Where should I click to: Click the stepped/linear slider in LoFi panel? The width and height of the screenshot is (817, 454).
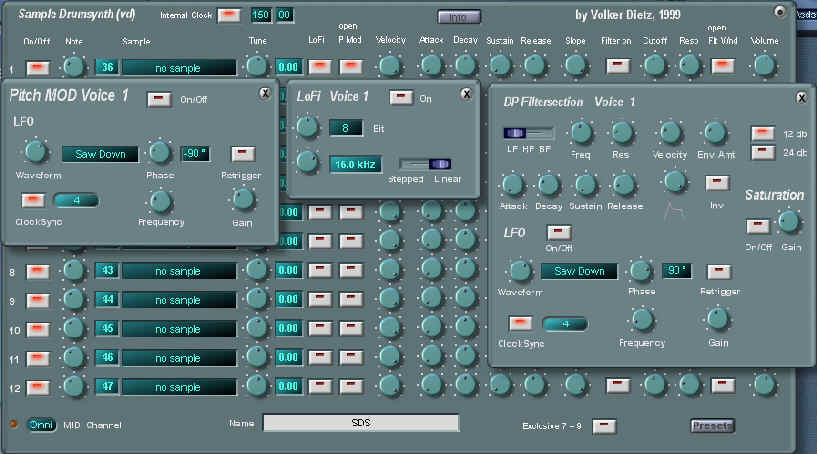point(425,164)
